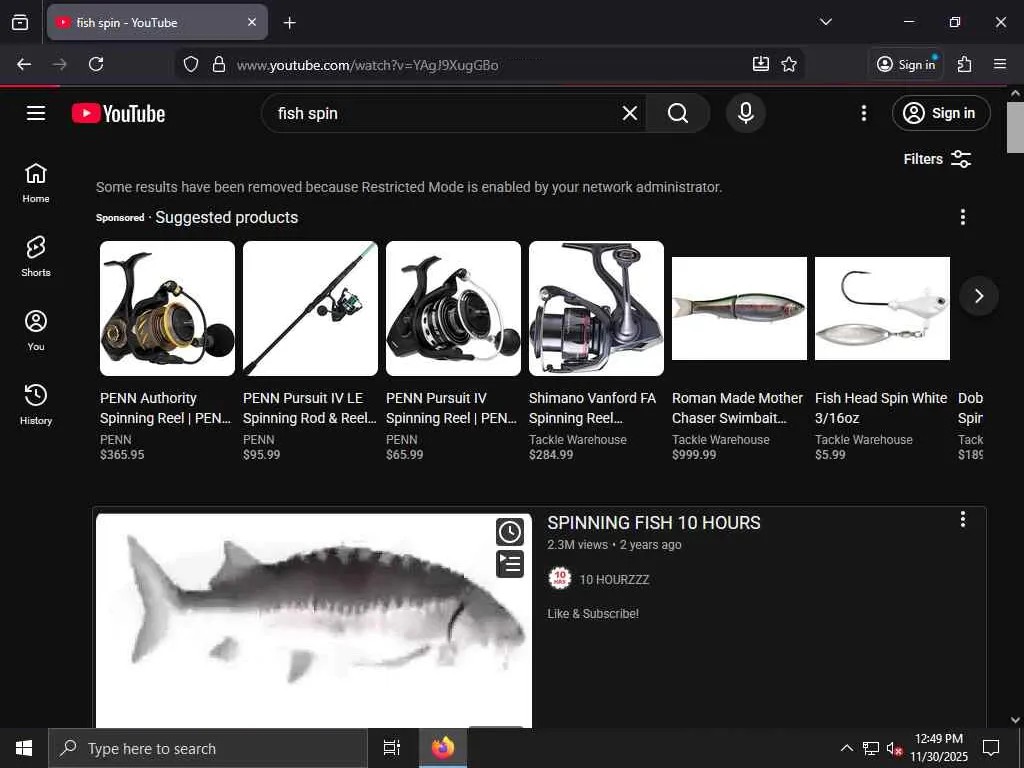Screen dimensions: 1024x768
Task: Open the Roman Made Mother Chaser Swimbait image
Action: pyautogui.click(x=739, y=308)
